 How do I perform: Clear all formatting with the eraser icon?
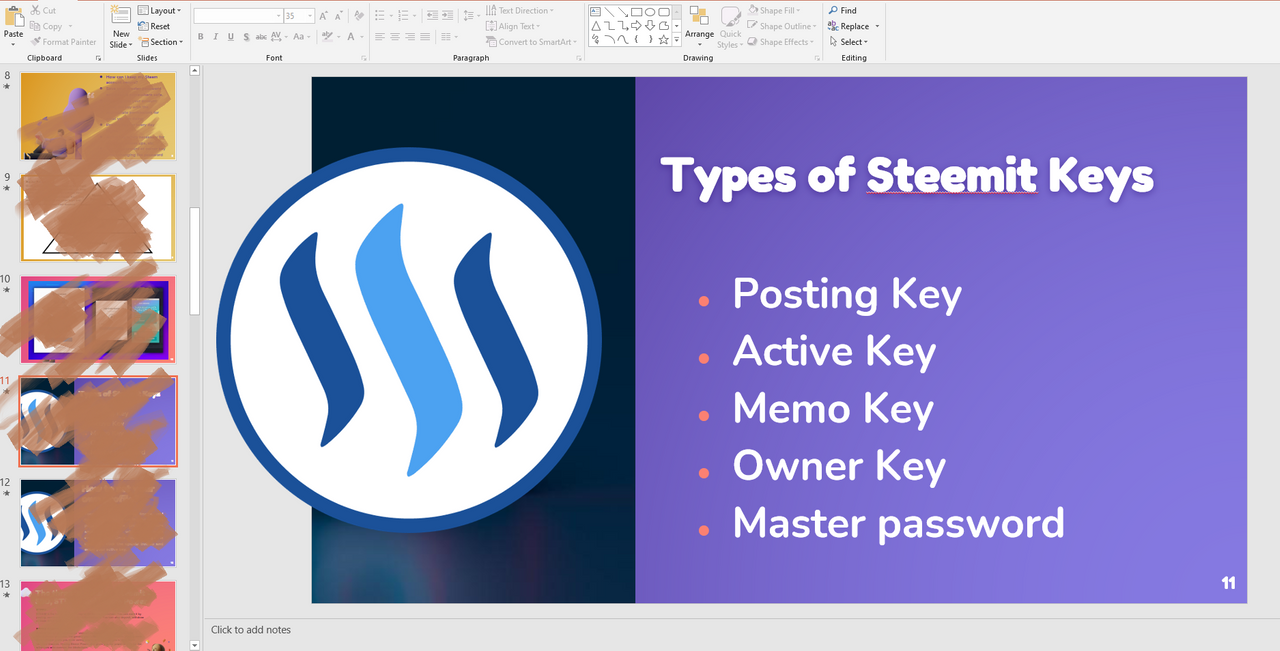pos(359,16)
